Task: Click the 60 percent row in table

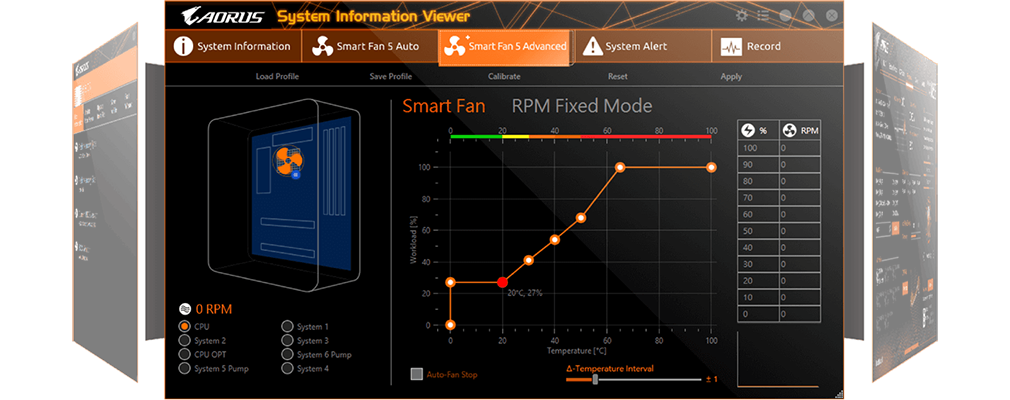Action: [779, 214]
